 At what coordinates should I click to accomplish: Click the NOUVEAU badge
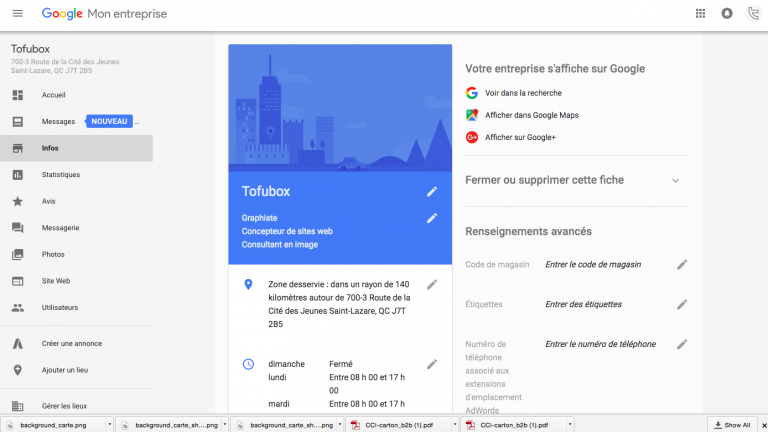tap(109, 121)
